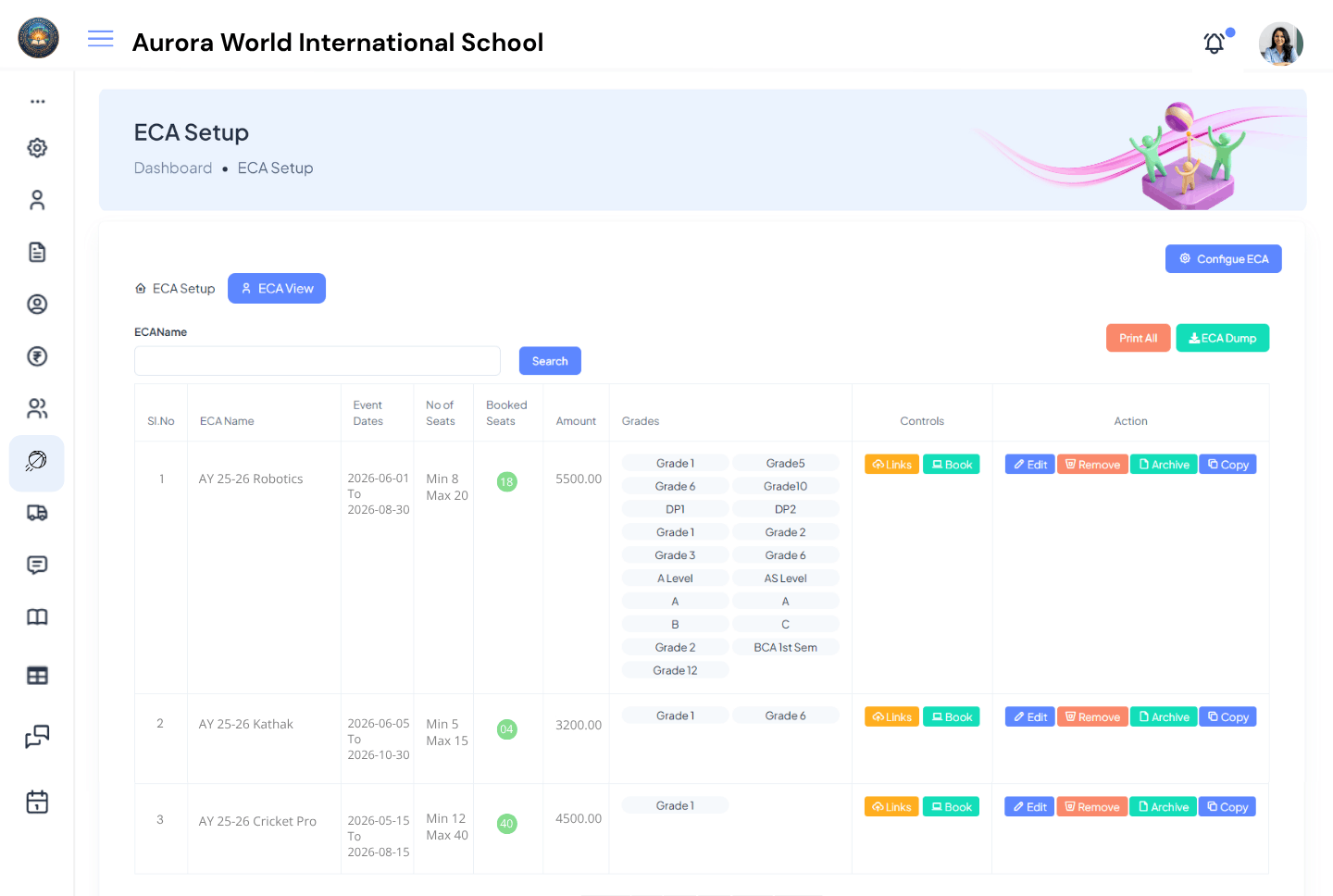The width and height of the screenshot is (1333, 896).
Task: Toggle the DP1 grade chip for Robotics
Action: pos(675,508)
